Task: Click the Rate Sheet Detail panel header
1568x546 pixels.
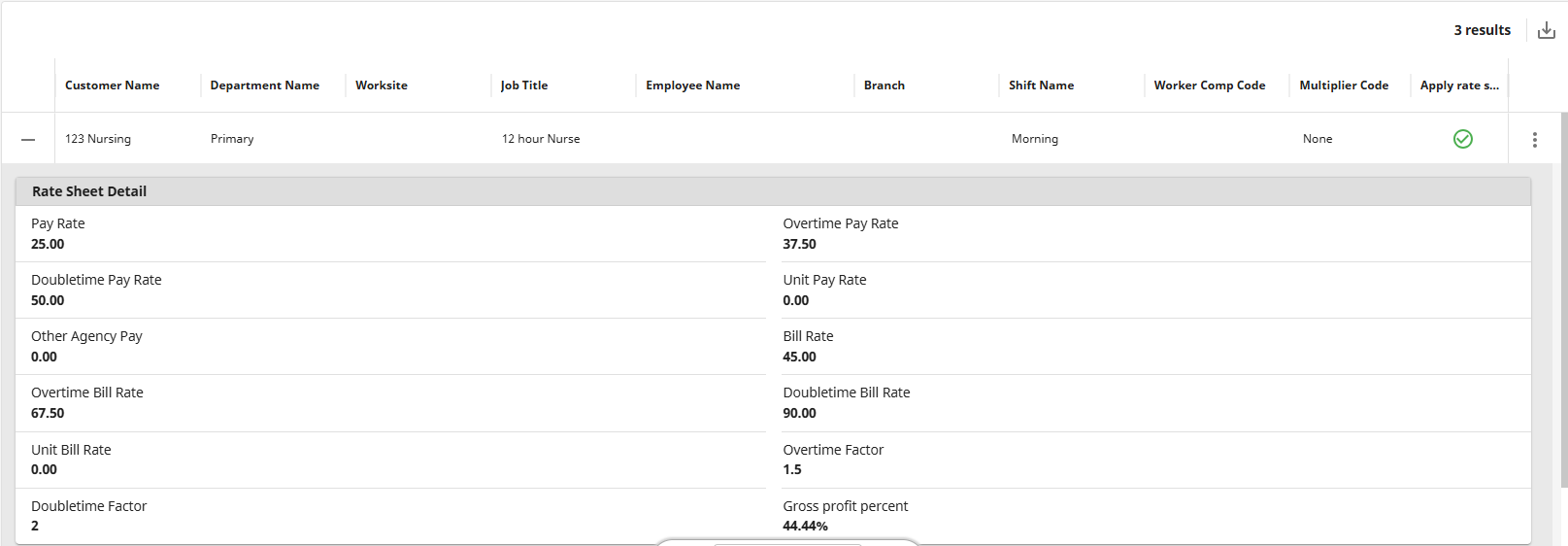Action: point(89,191)
